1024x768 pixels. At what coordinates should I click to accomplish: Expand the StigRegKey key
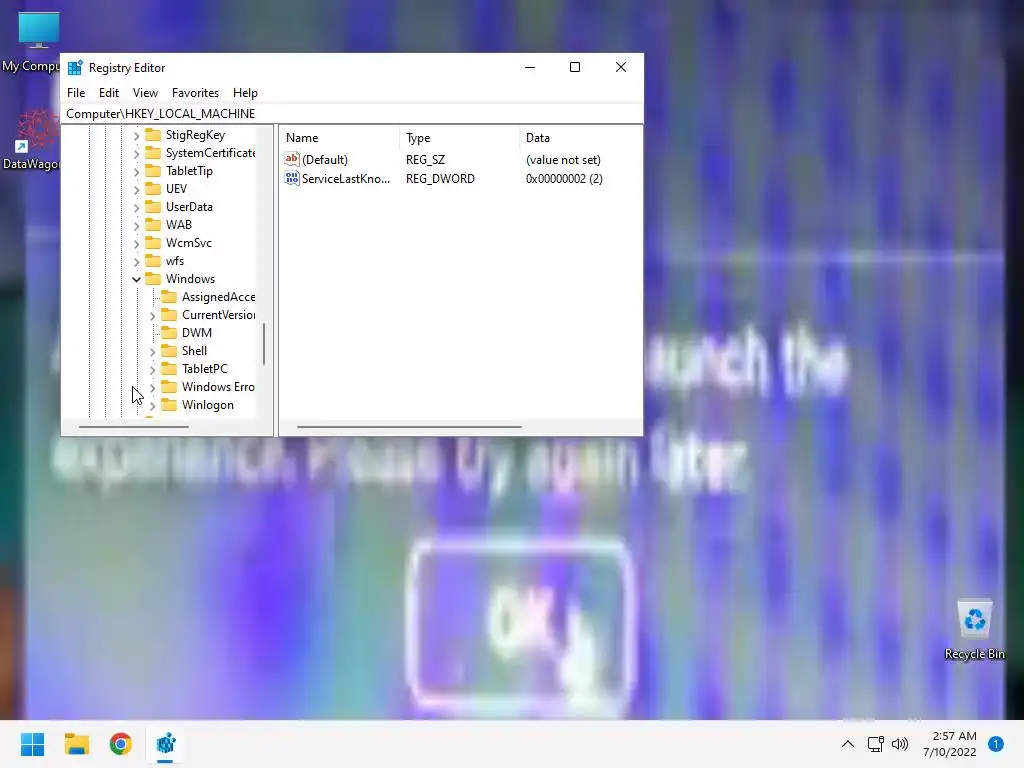click(136, 135)
